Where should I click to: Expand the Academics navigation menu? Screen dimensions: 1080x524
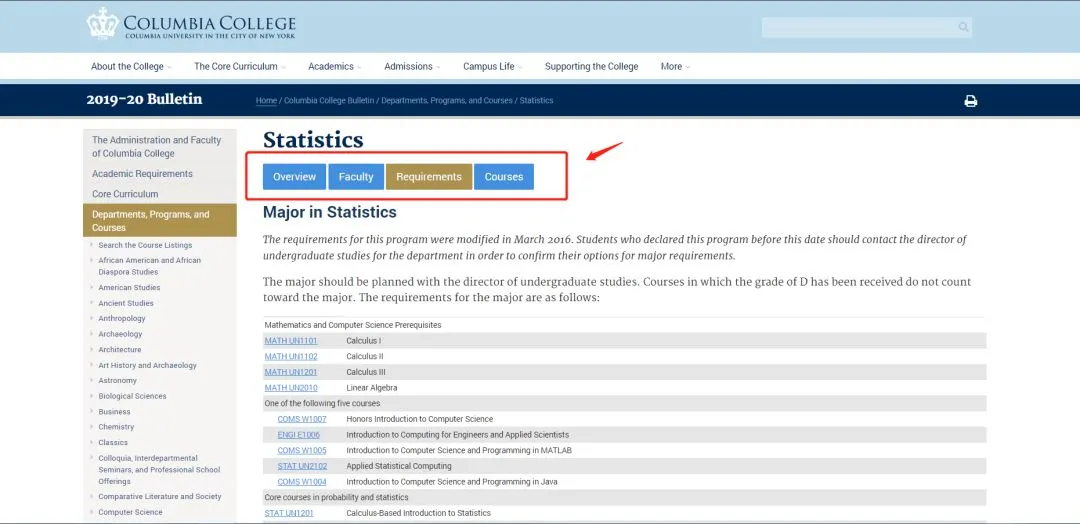[334, 67]
